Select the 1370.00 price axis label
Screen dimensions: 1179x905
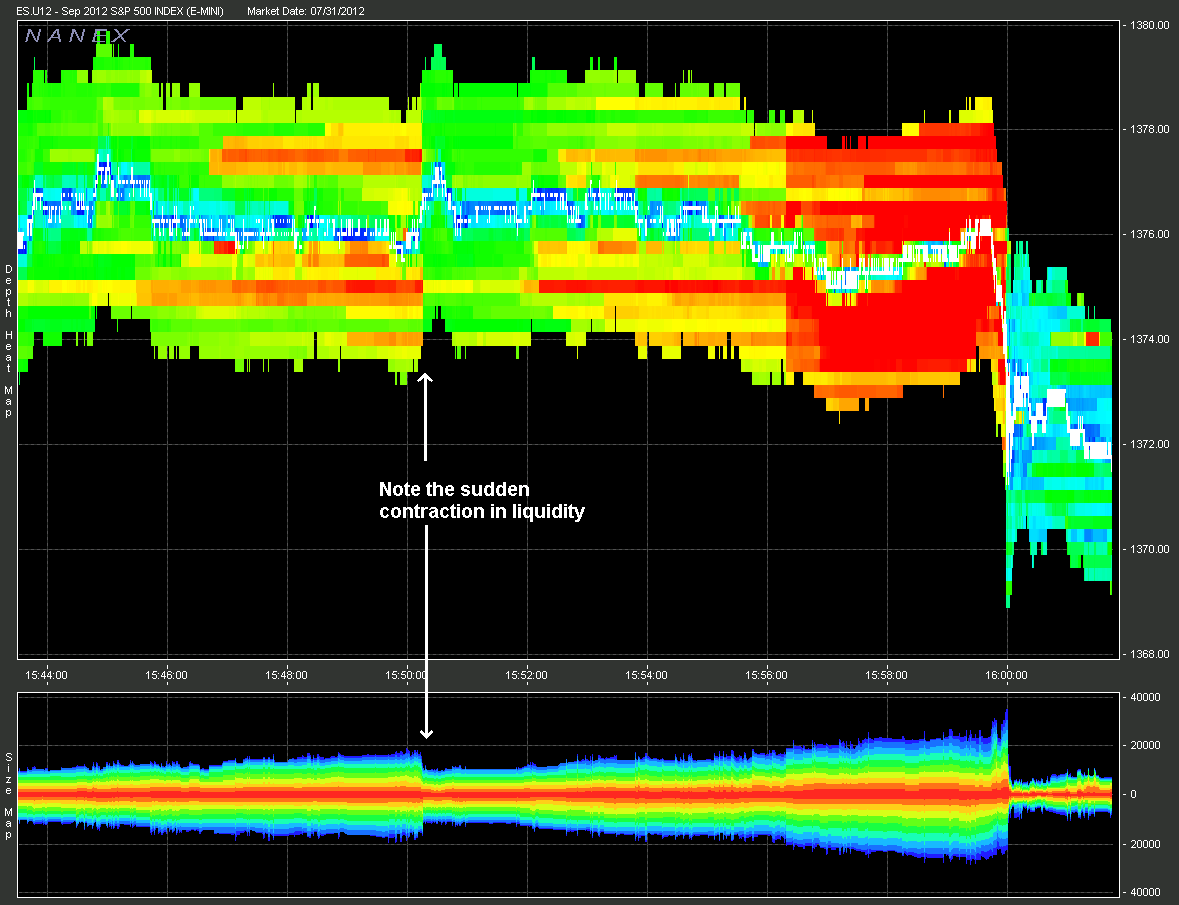pos(1149,549)
